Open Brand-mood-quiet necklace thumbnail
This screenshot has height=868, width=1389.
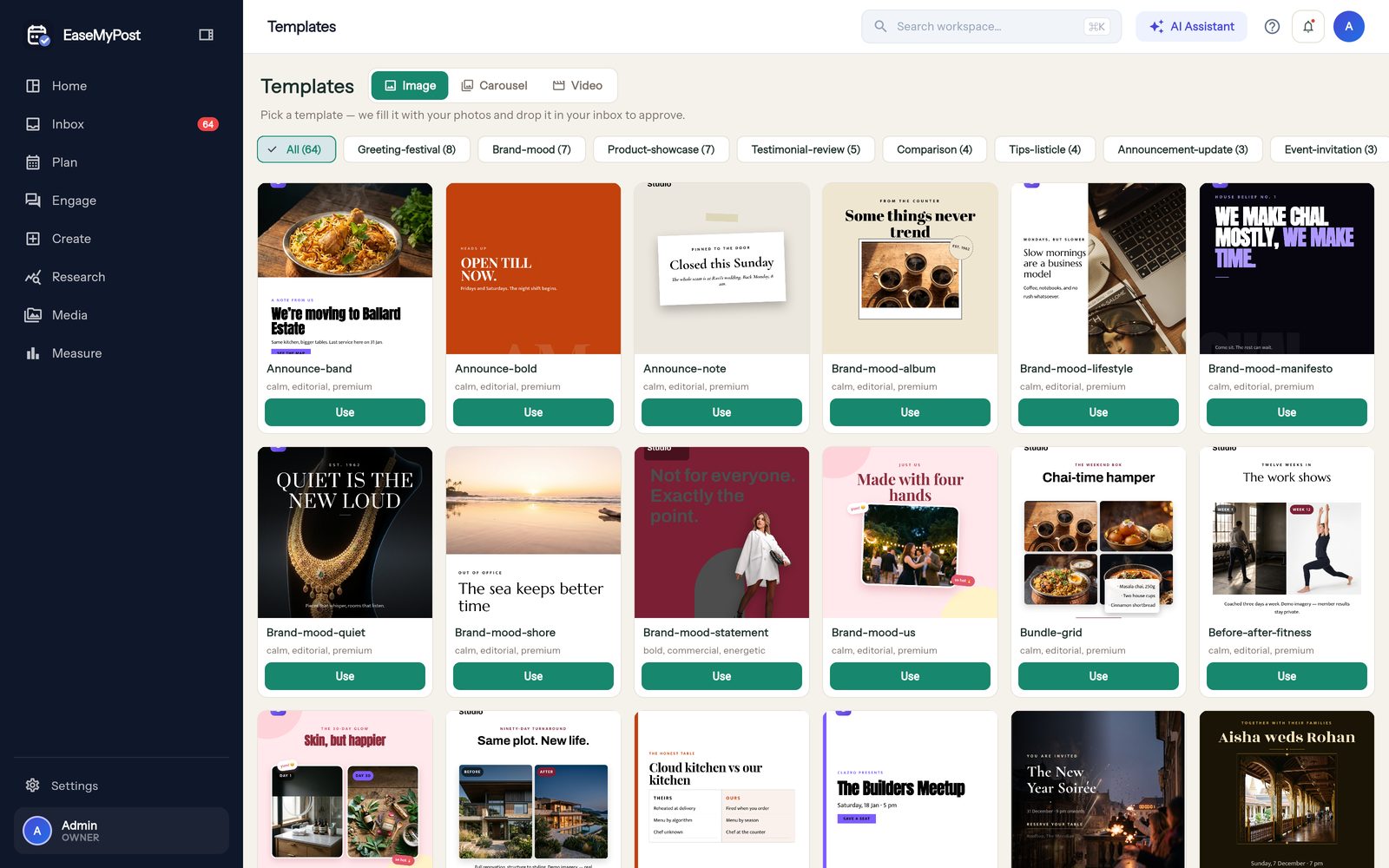click(x=345, y=532)
